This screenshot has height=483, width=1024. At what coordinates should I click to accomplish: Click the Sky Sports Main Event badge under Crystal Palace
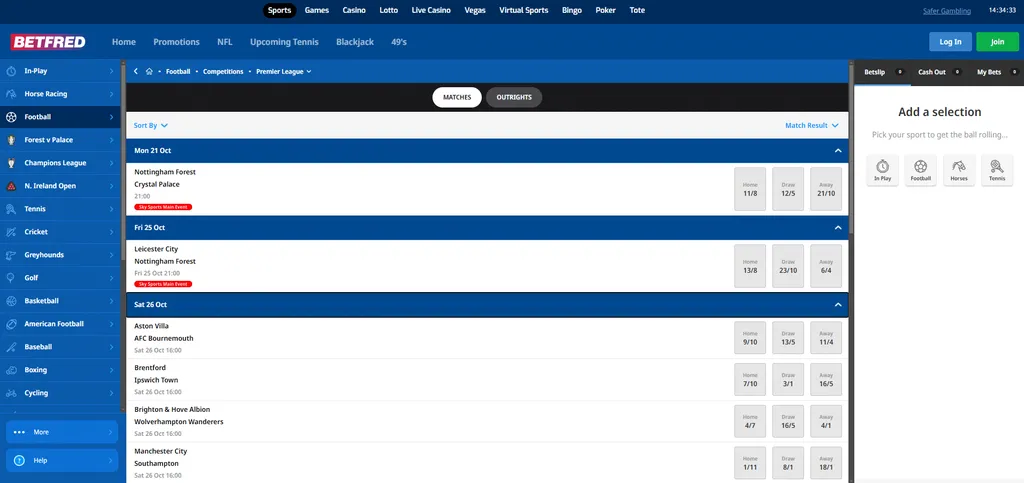(x=163, y=207)
